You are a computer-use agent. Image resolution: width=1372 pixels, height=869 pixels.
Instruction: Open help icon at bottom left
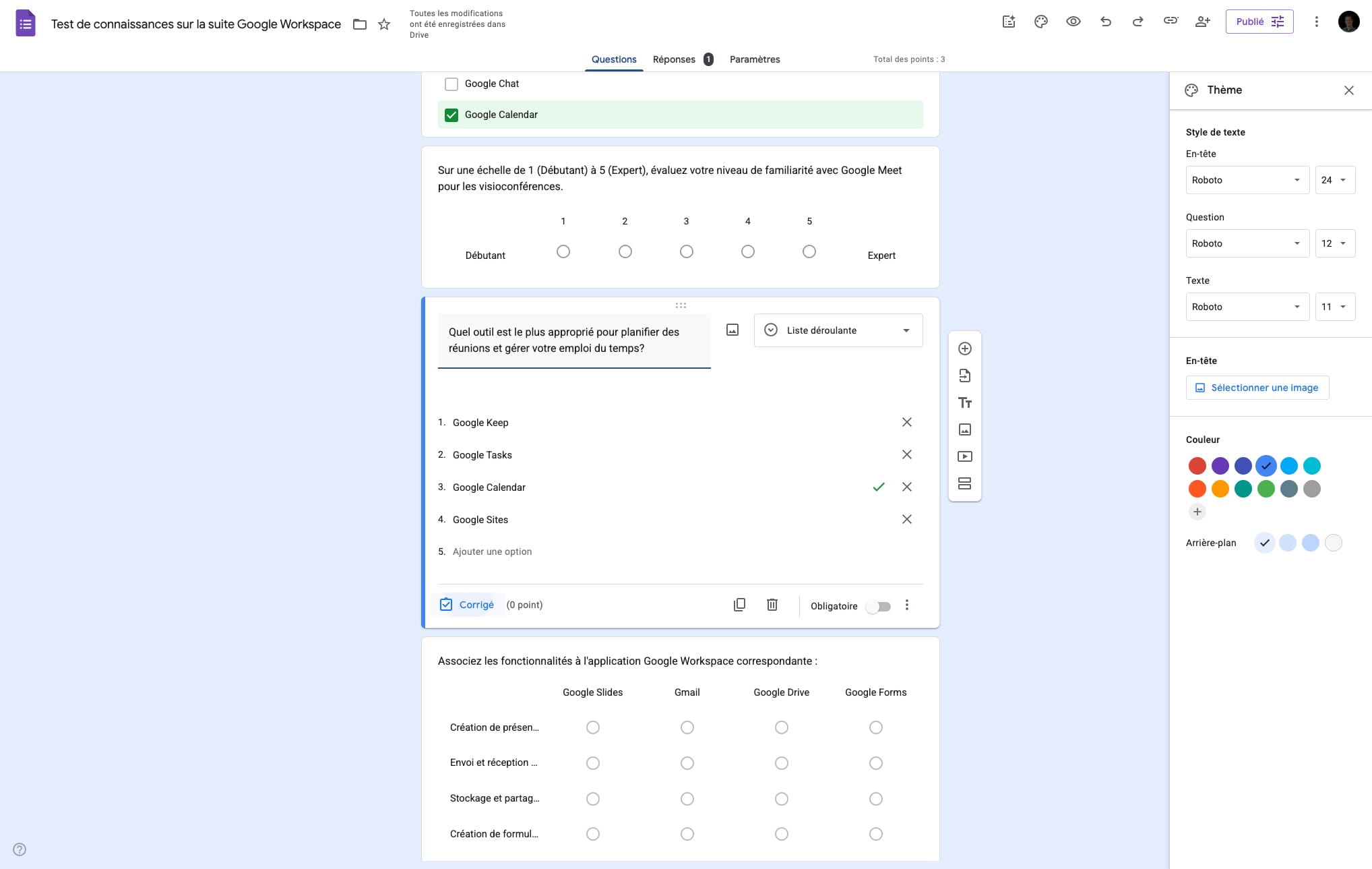20,849
